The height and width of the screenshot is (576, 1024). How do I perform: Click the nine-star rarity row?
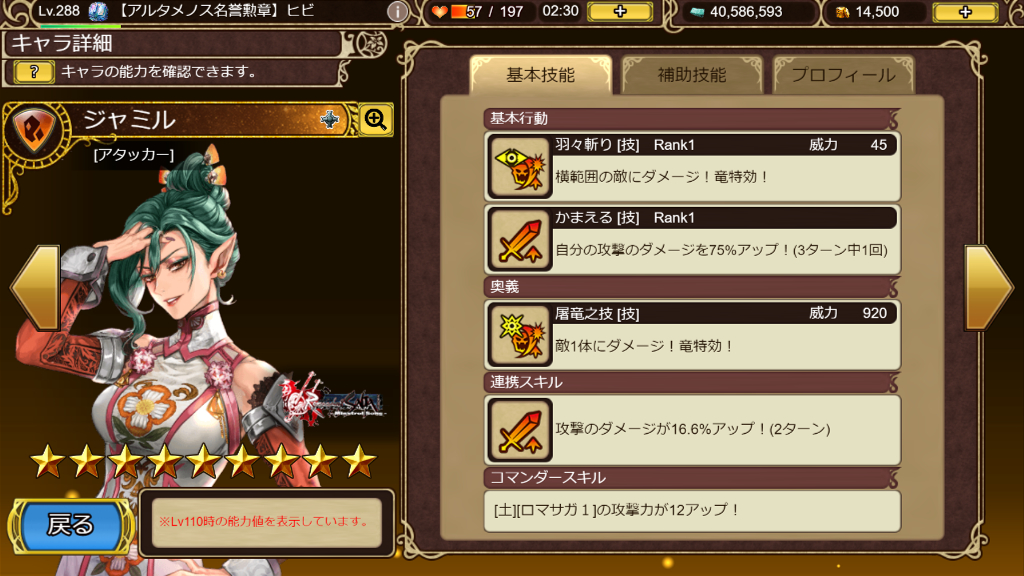(203, 462)
